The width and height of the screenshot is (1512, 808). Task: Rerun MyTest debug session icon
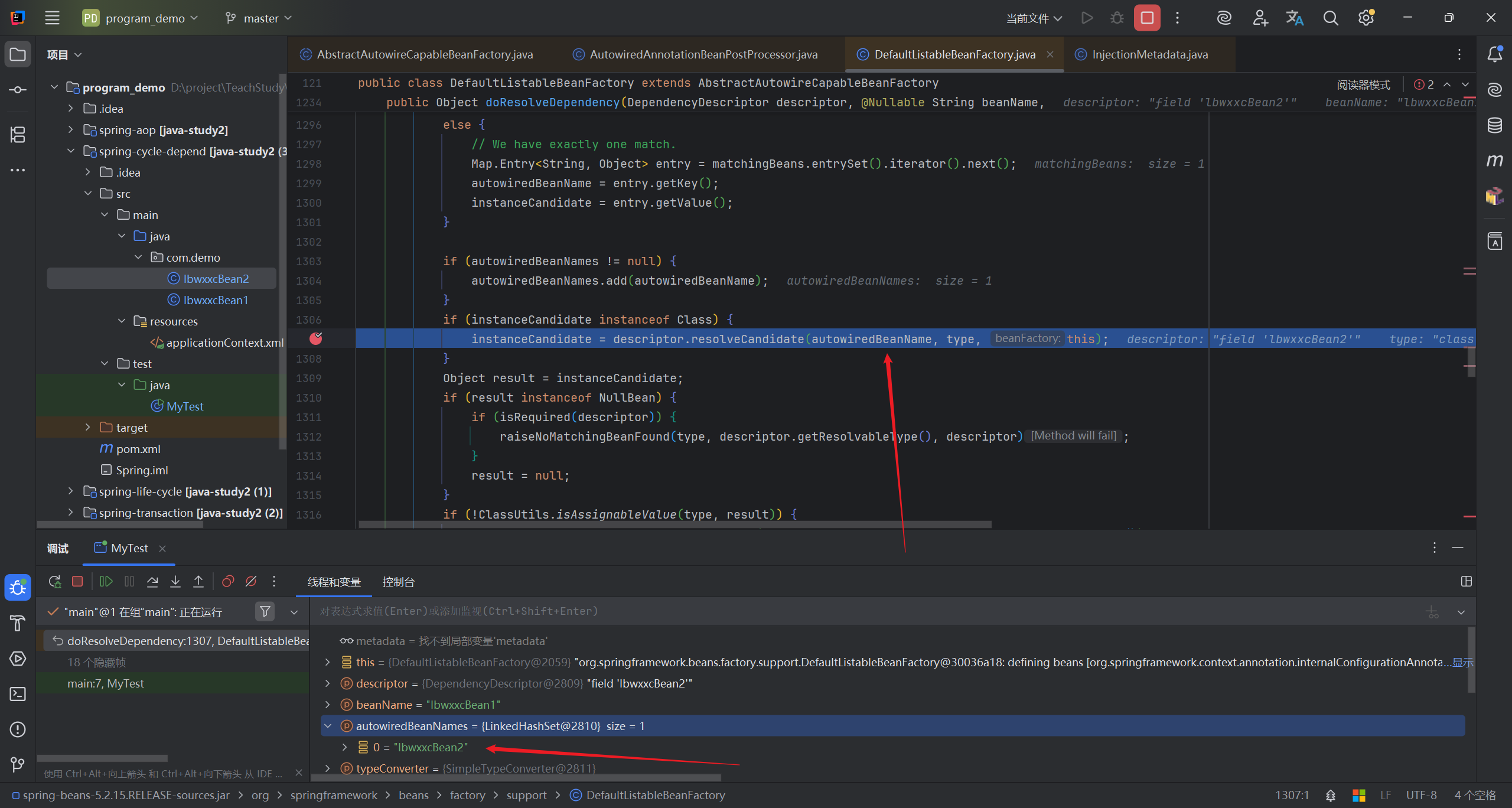pyautogui.click(x=54, y=582)
